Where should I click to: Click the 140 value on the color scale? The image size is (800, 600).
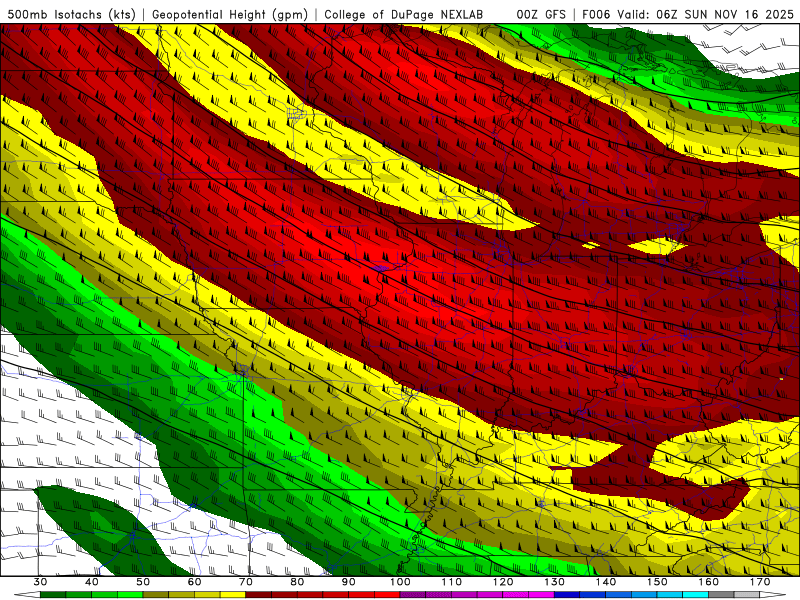pos(606,582)
